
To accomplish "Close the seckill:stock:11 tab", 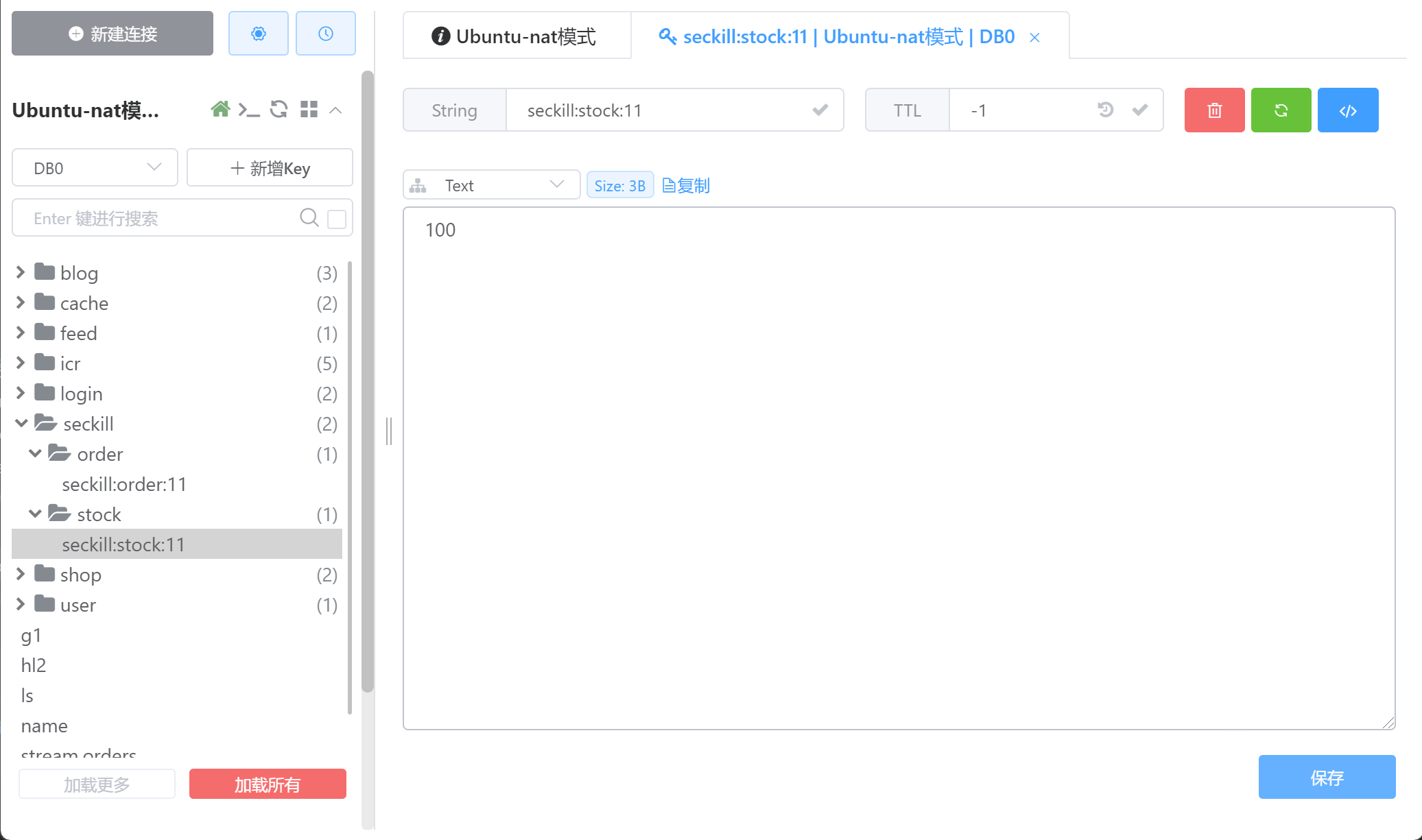I will coord(1034,38).
